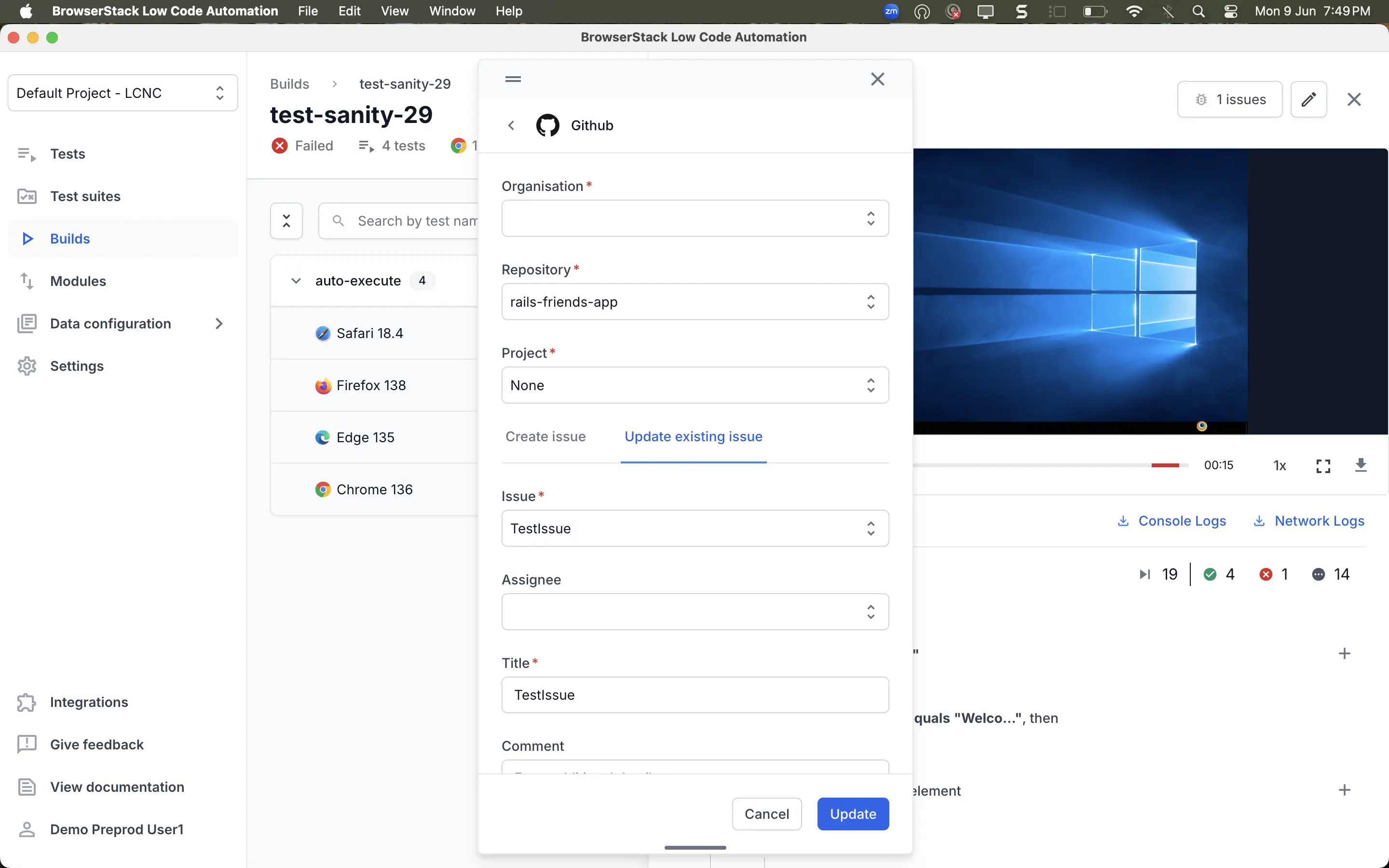This screenshot has height=868, width=1389.
Task: Open Data configuration section
Action: coord(123,324)
